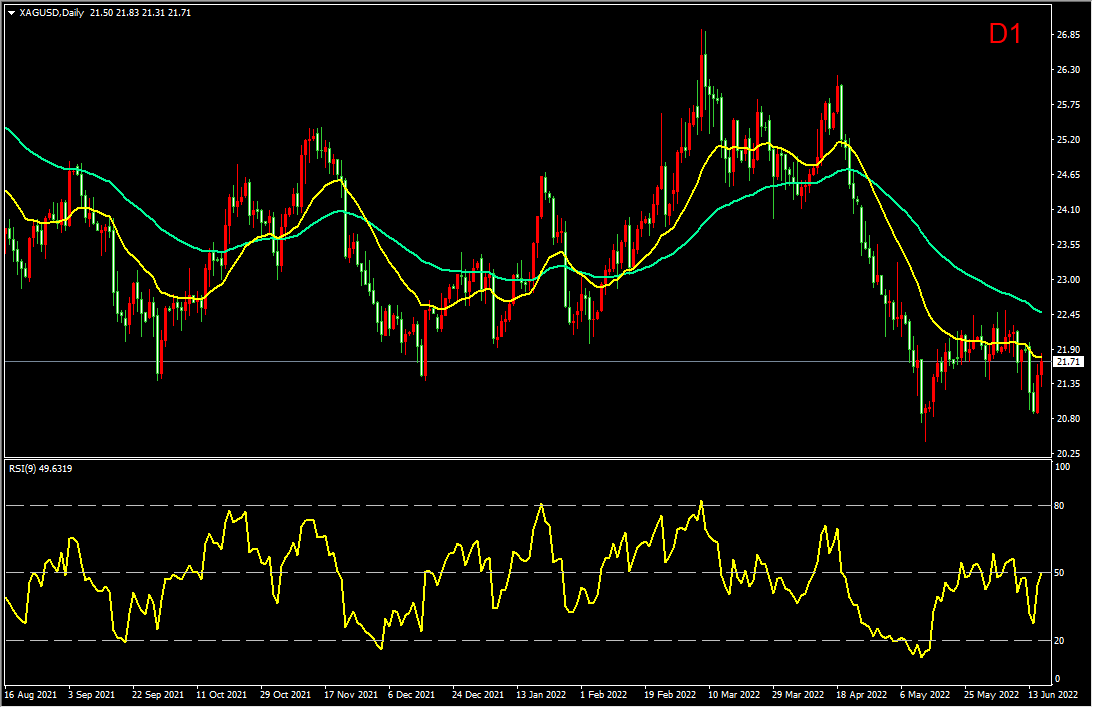Click the 10 Mar 2022 date label
The image size is (1093, 708).
coord(734,695)
